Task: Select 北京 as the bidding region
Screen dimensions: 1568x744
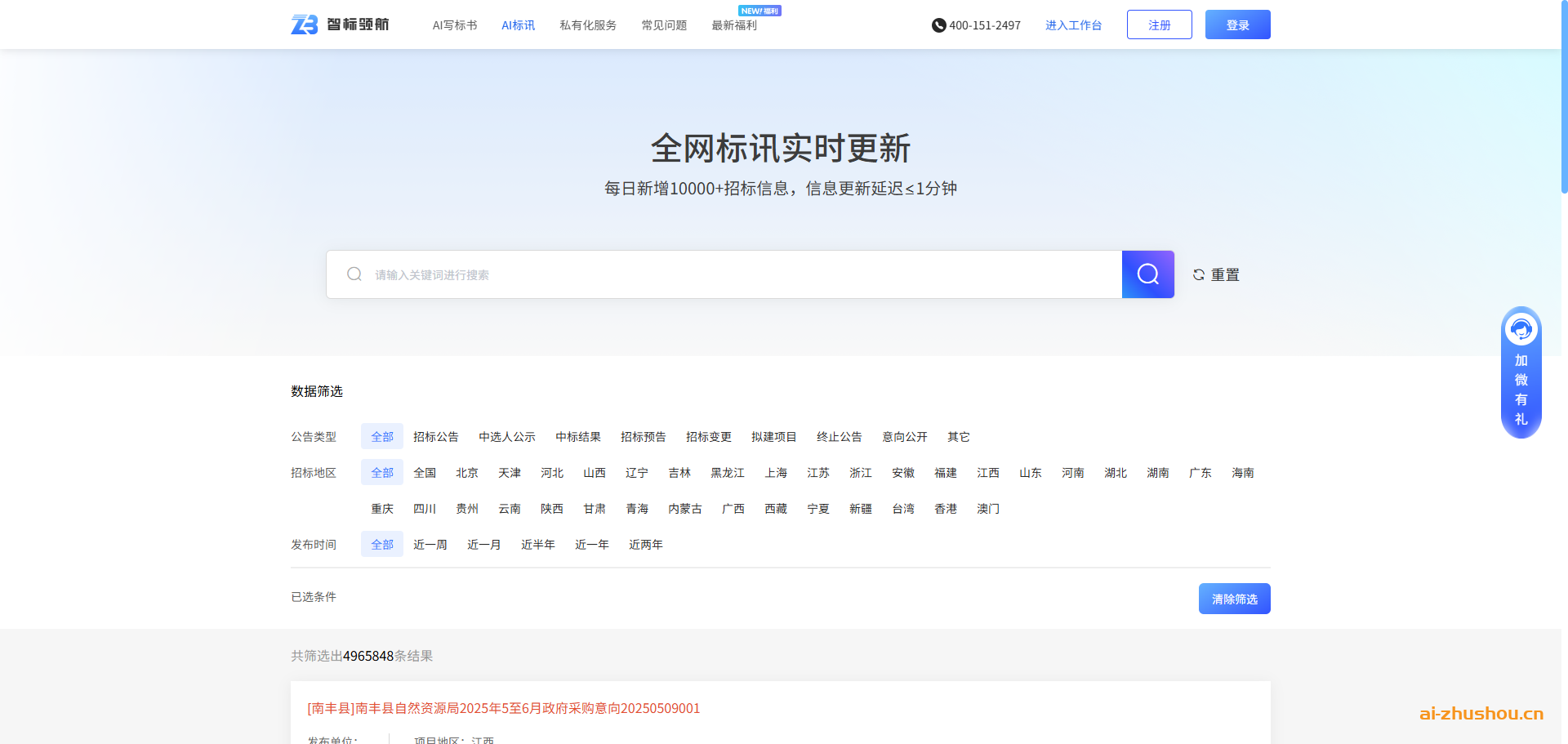Action: click(466, 472)
